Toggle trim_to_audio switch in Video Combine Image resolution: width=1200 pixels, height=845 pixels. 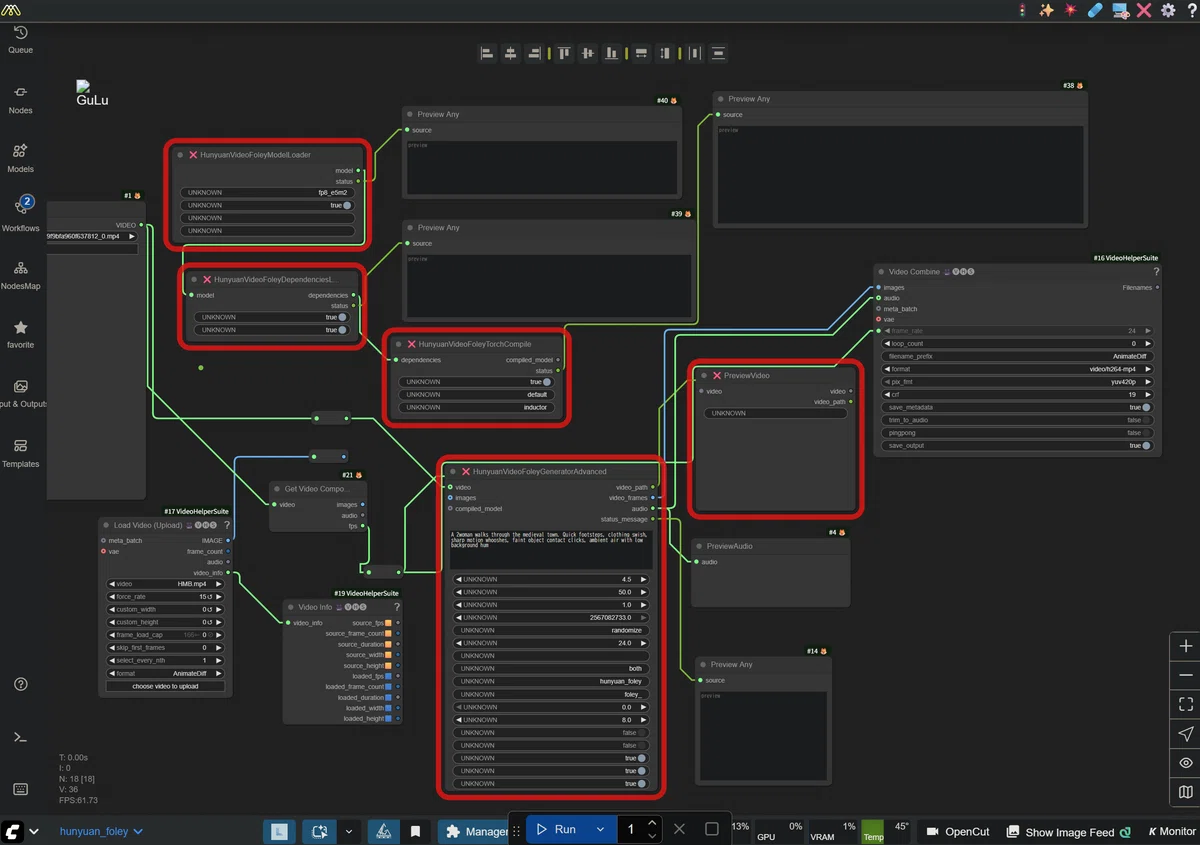1146,420
